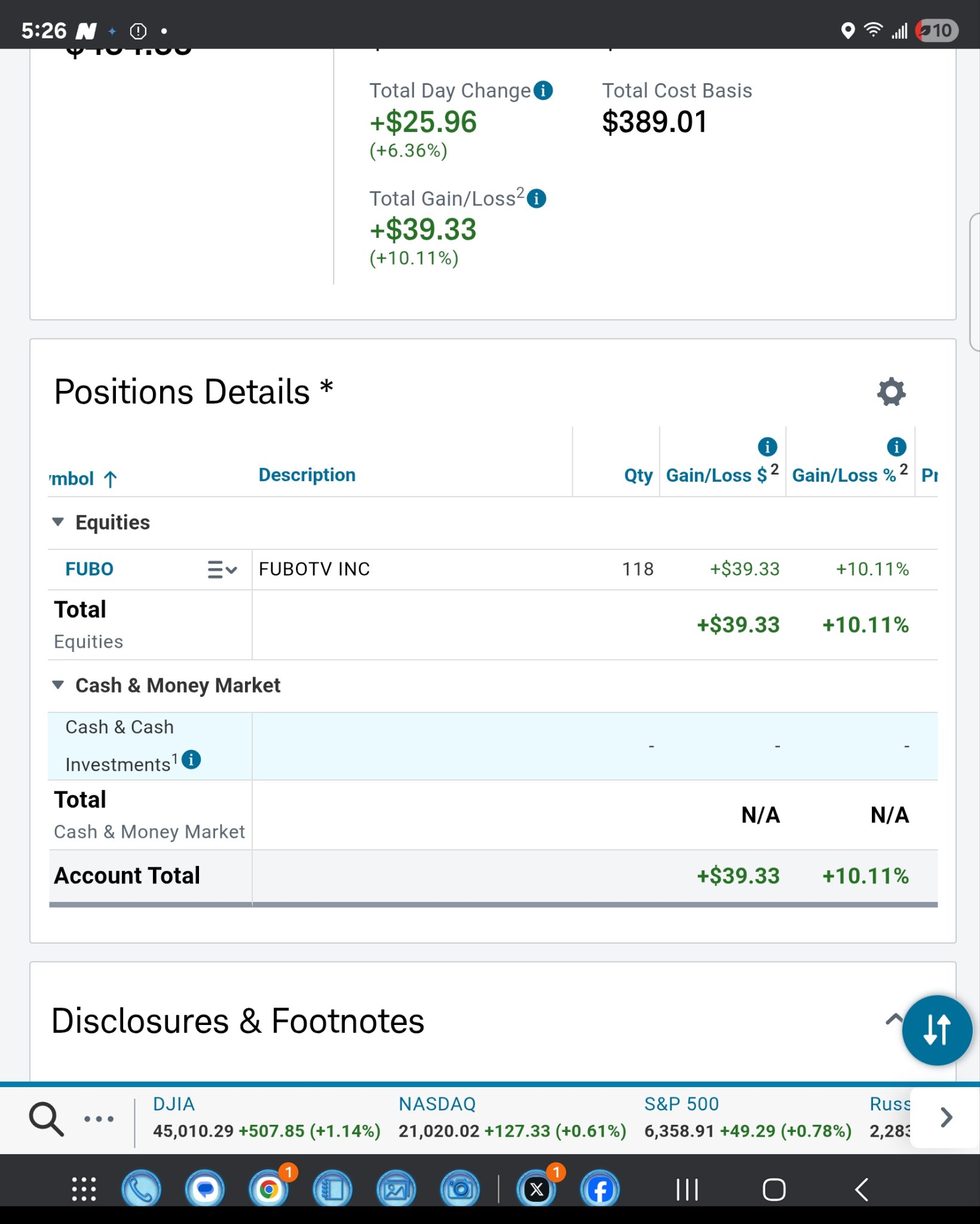Open DJIA index quote
Image resolution: width=980 pixels, height=1224 pixels.
[267, 1118]
